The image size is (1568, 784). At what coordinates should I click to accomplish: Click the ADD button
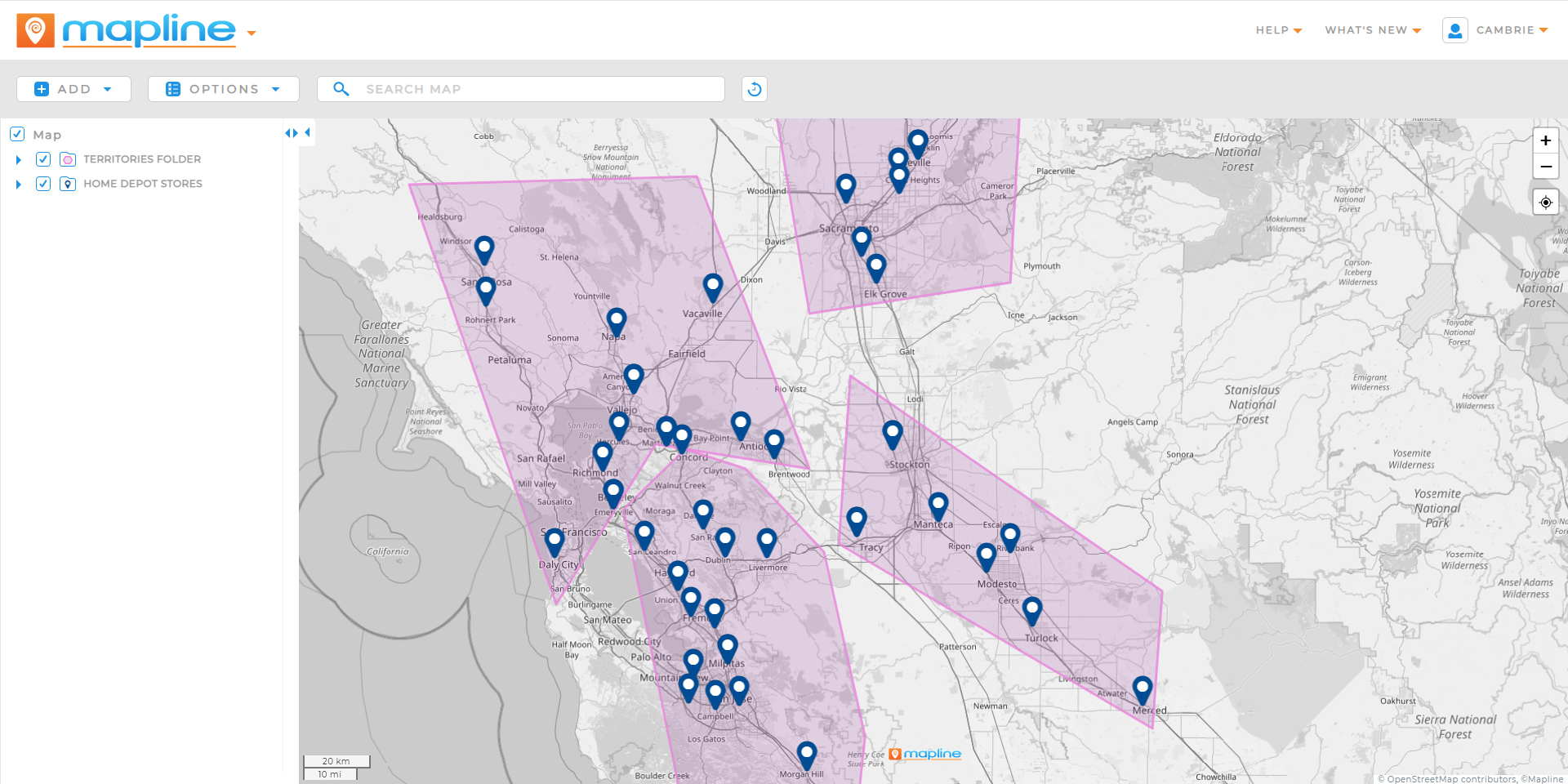coord(73,89)
